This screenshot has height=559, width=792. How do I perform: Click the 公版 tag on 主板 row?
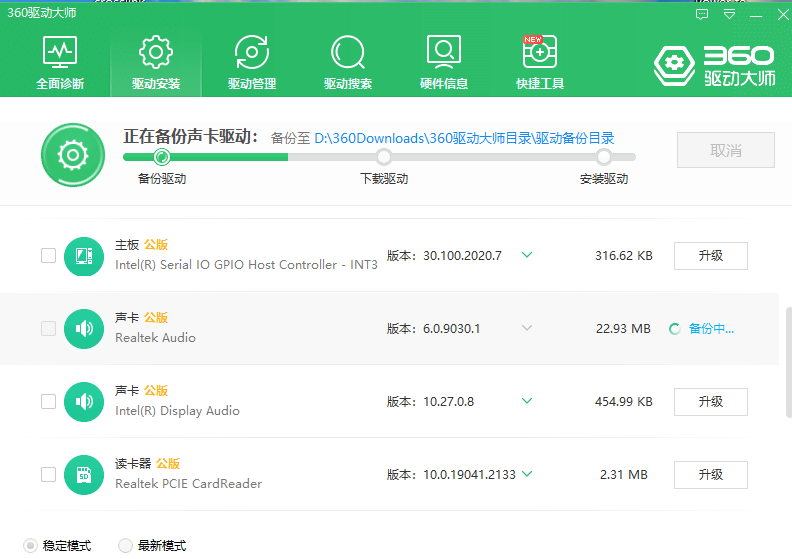(x=156, y=244)
